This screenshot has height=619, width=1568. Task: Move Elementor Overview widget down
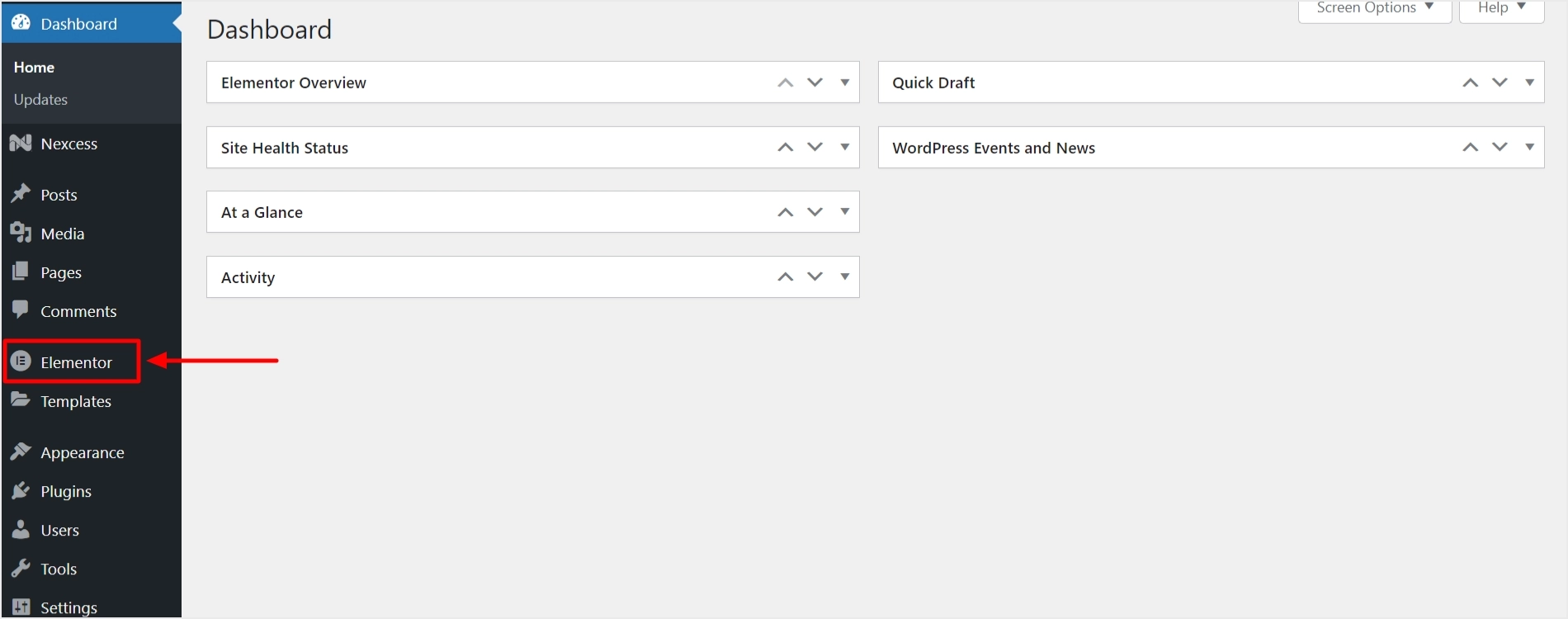point(815,83)
